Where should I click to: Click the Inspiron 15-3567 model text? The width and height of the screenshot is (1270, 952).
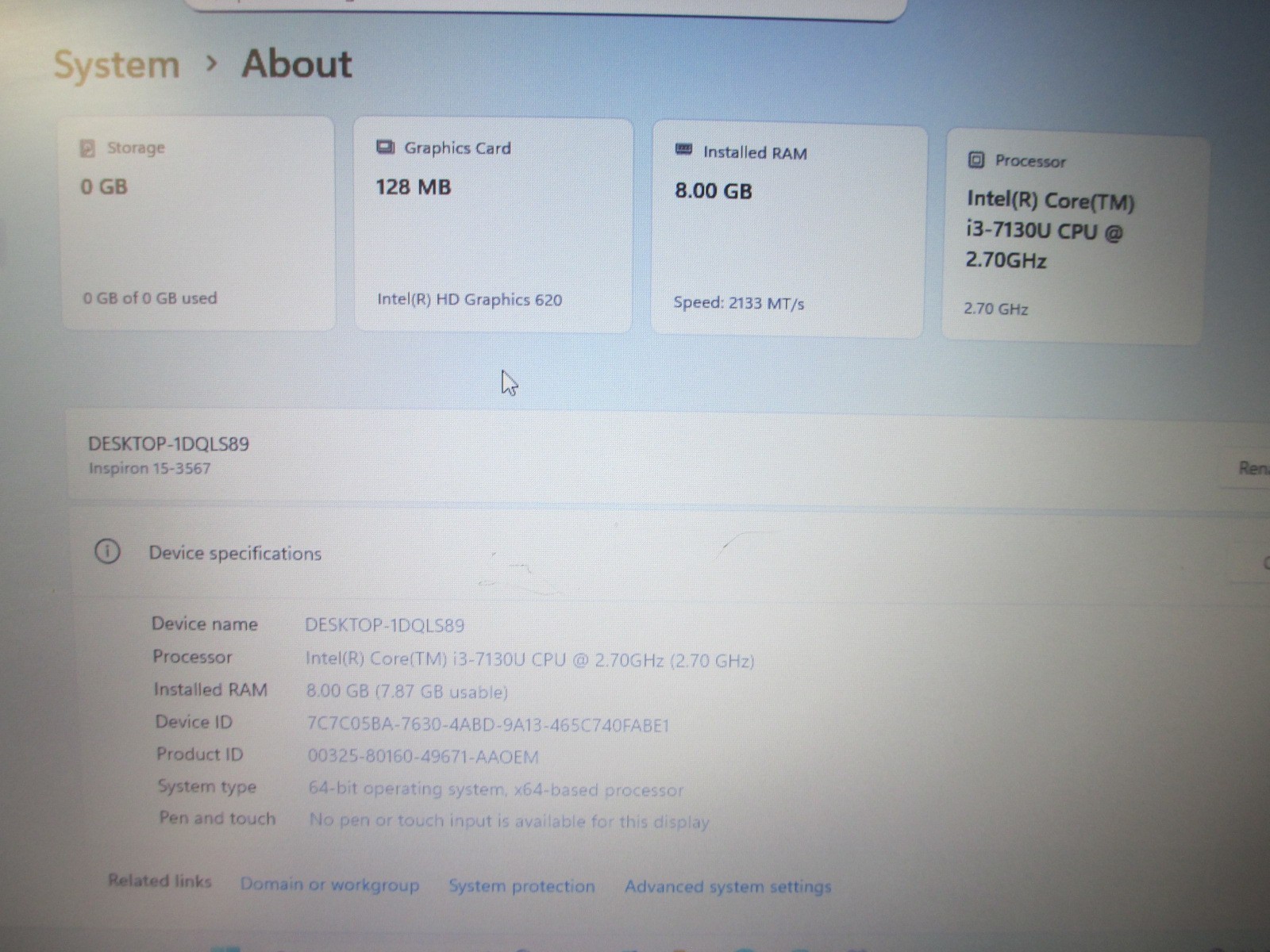tap(150, 468)
